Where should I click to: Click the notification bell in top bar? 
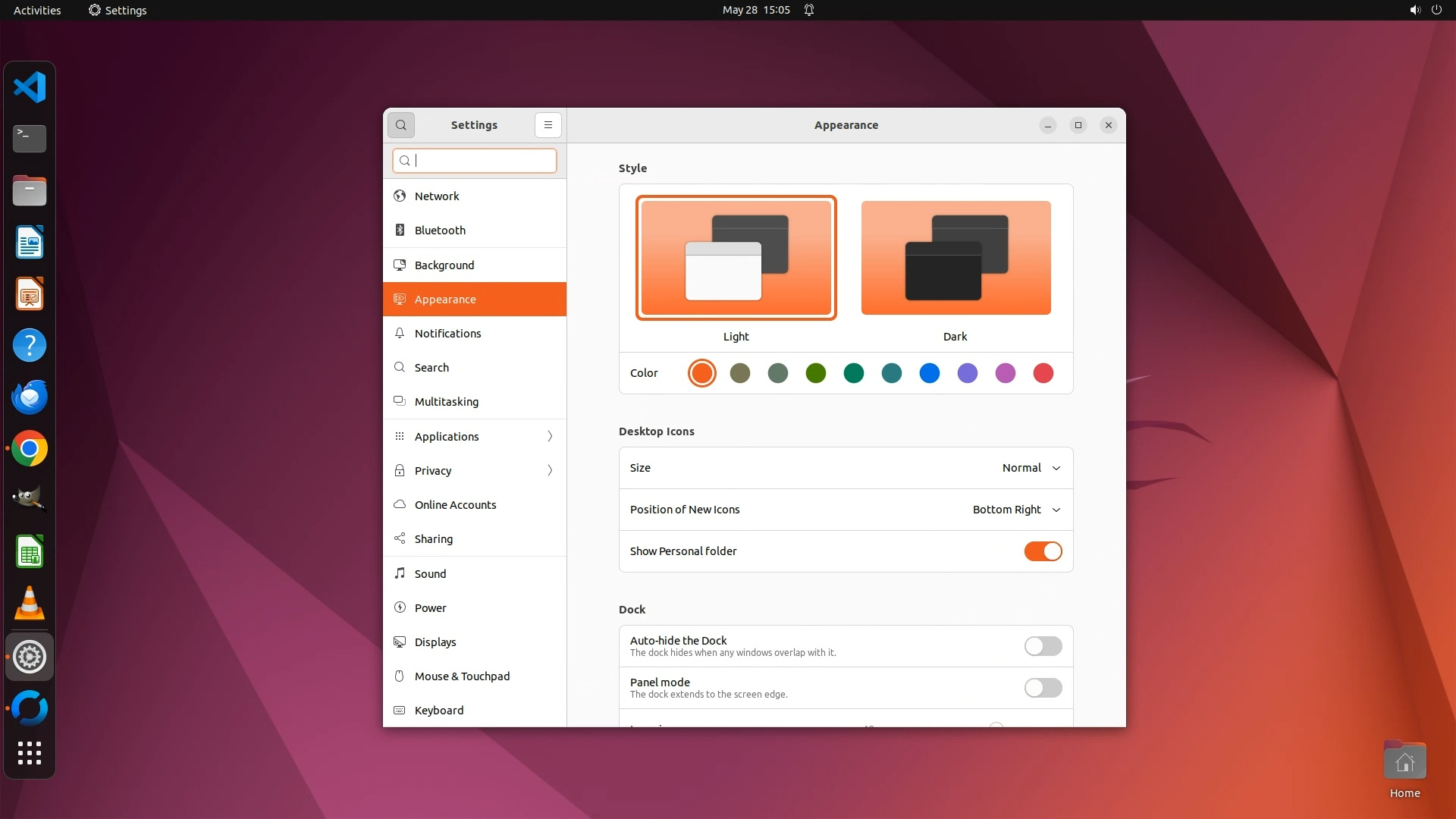click(809, 10)
